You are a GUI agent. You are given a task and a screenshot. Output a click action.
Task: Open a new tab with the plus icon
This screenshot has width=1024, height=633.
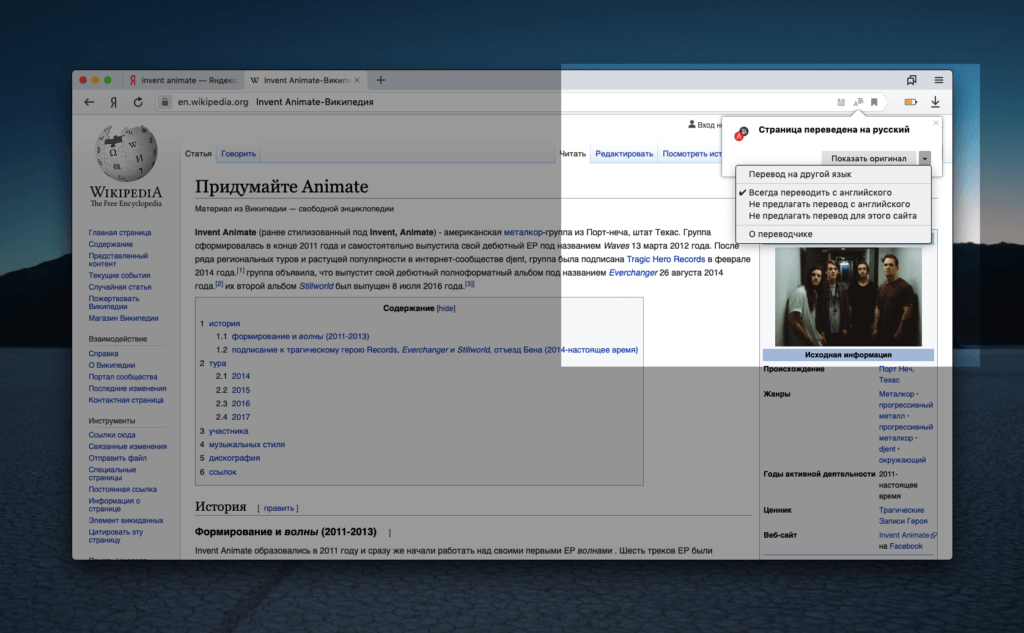(381, 80)
